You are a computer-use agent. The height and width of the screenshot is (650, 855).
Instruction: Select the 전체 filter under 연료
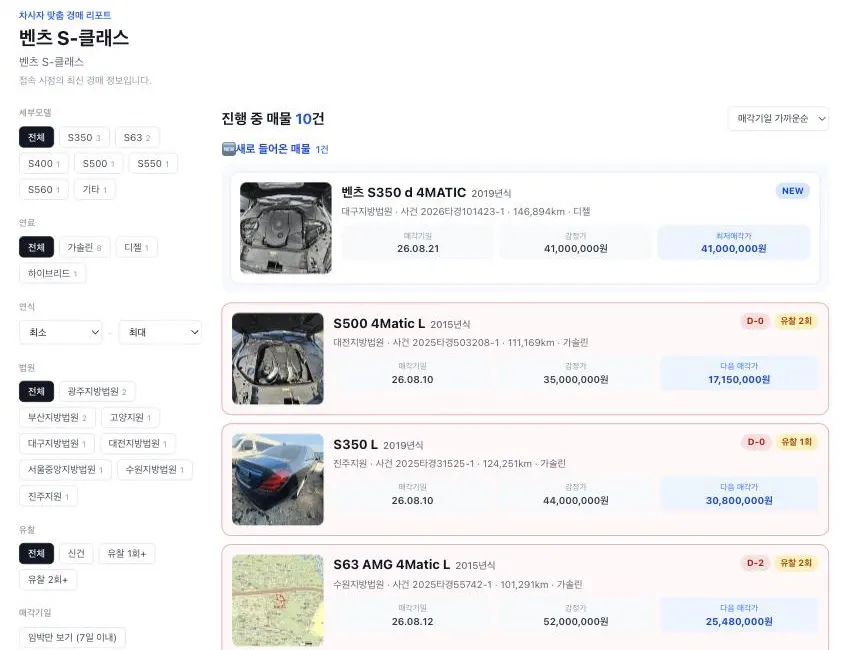[x=36, y=247]
